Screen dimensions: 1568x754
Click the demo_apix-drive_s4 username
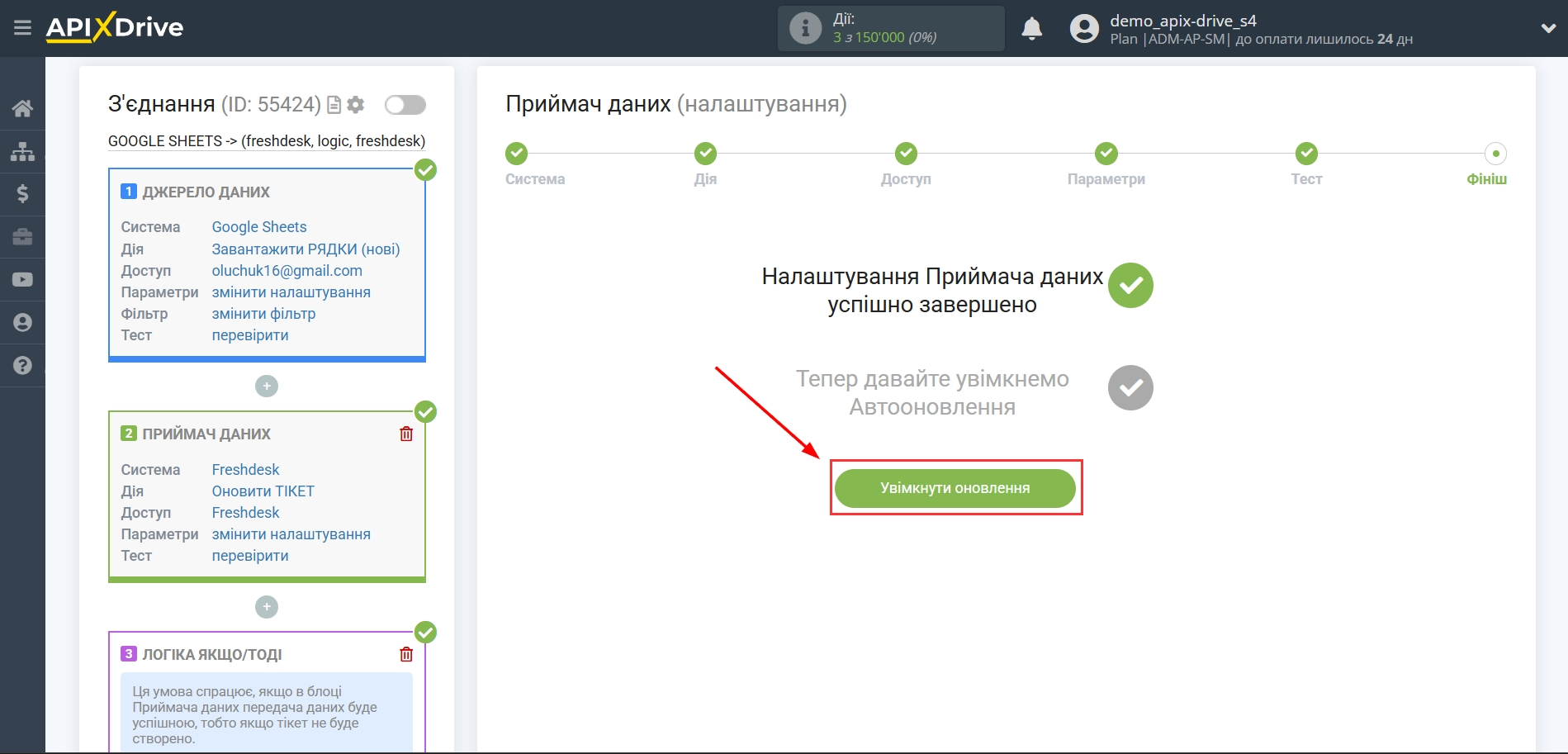pos(1183,21)
